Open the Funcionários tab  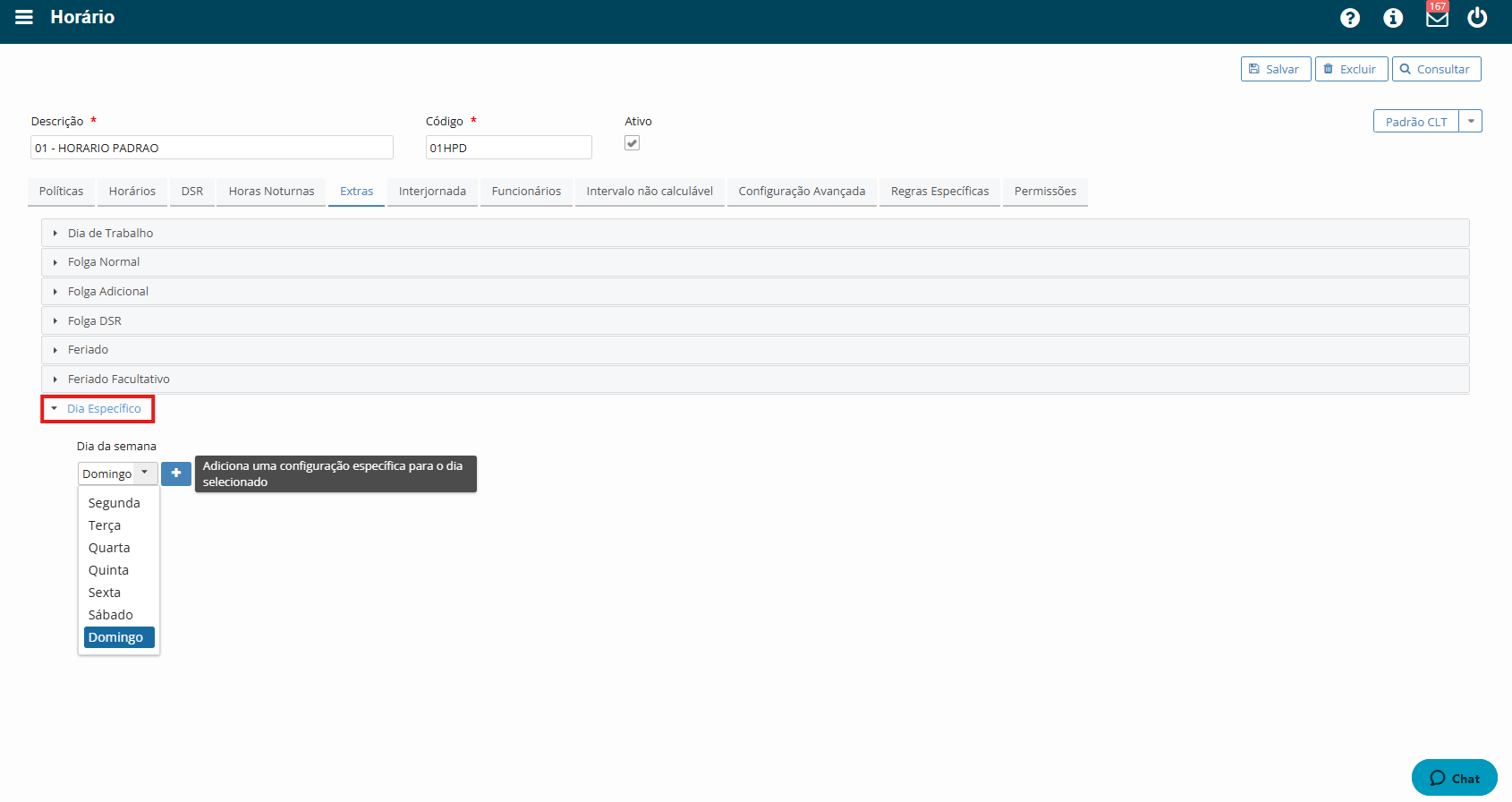(x=526, y=192)
